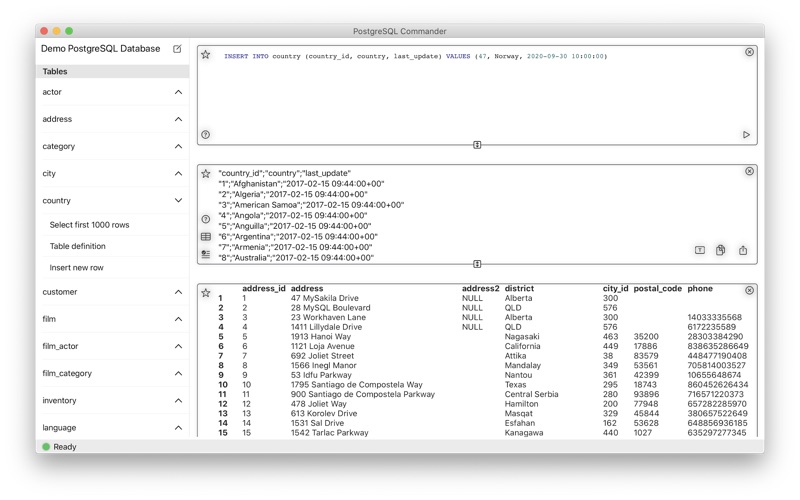Select the 28 MySQL Boulevard cell
The height and width of the screenshot is (500, 800).
coord(331,308)
